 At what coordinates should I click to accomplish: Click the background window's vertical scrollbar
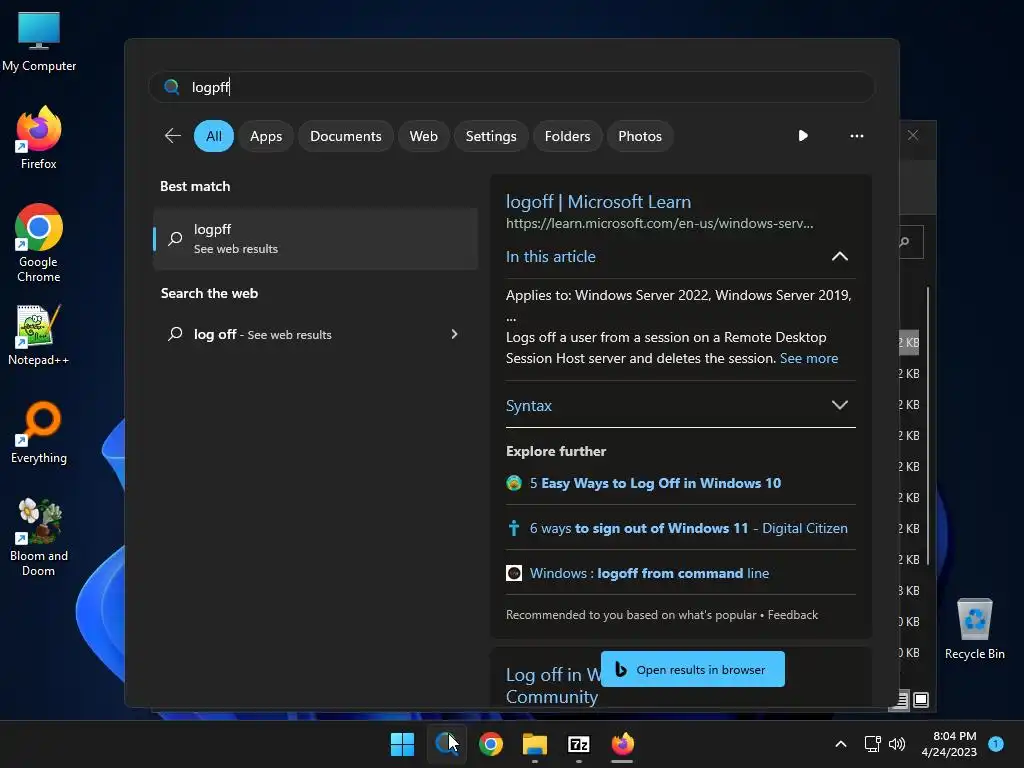point(927,424)
